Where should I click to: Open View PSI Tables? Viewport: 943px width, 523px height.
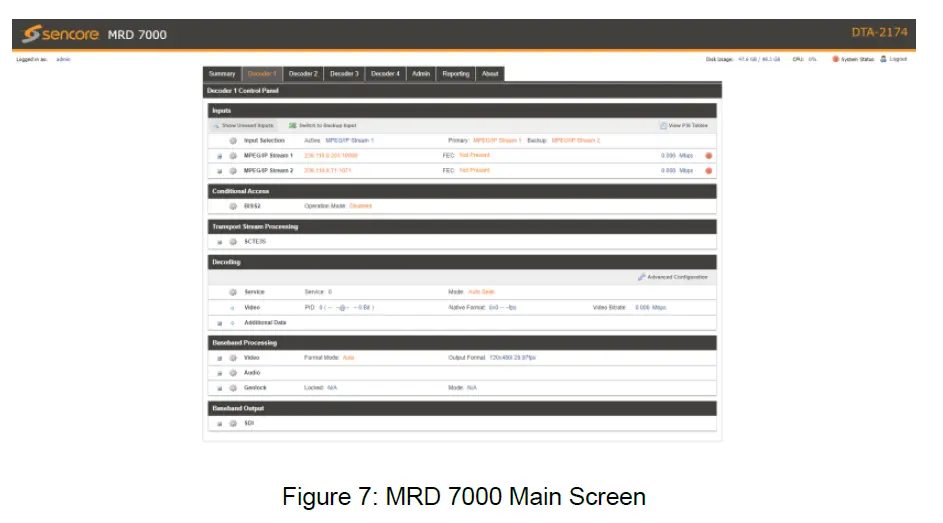pyautogui.click(x=684, y=126)
